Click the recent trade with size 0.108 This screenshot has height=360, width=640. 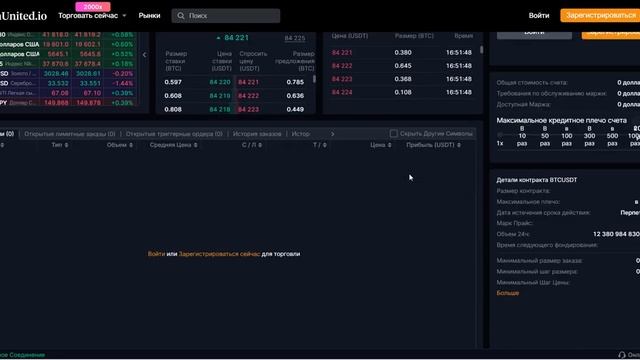(403, 92)
